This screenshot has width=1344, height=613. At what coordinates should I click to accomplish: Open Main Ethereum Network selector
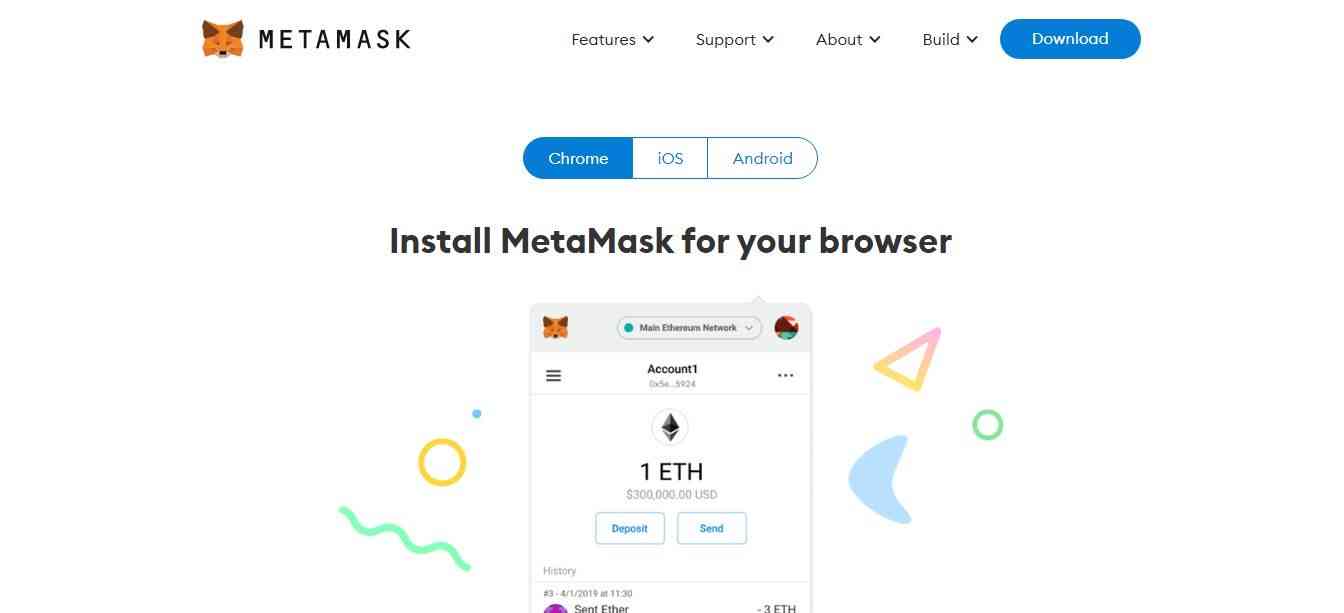click(x=690, y=328)
